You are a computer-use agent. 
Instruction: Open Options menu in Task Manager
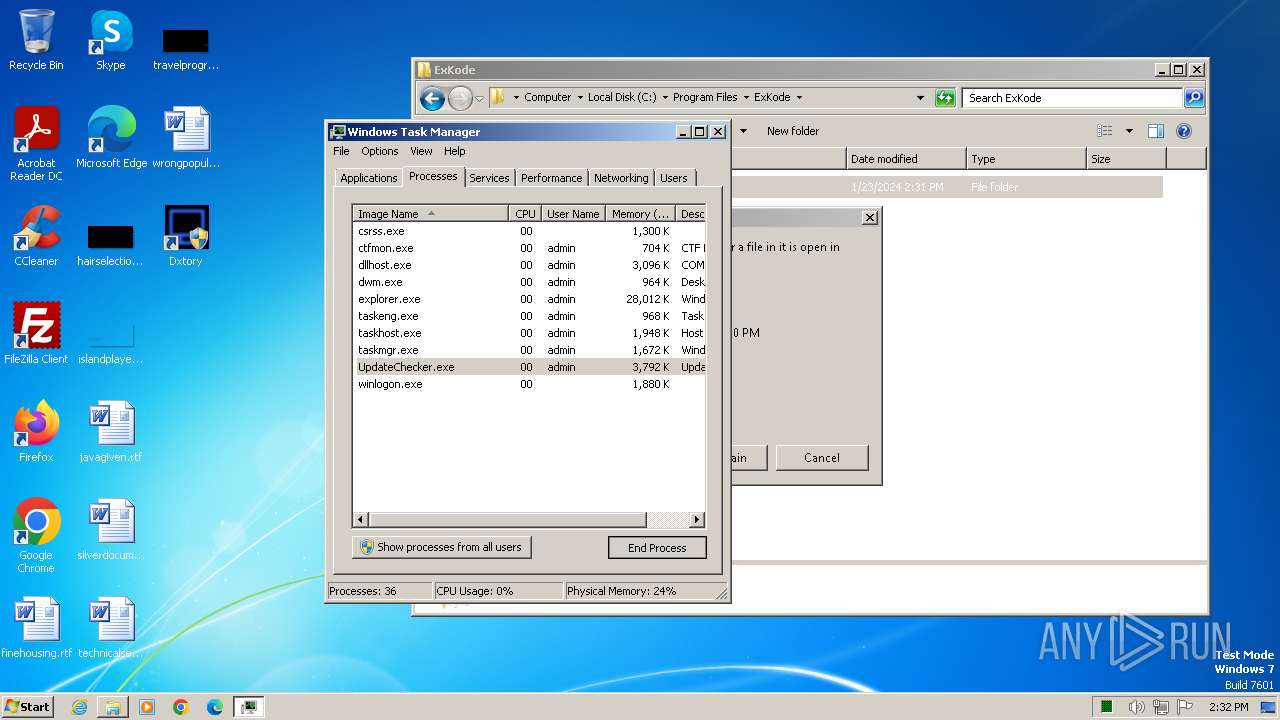click(380, 151)
